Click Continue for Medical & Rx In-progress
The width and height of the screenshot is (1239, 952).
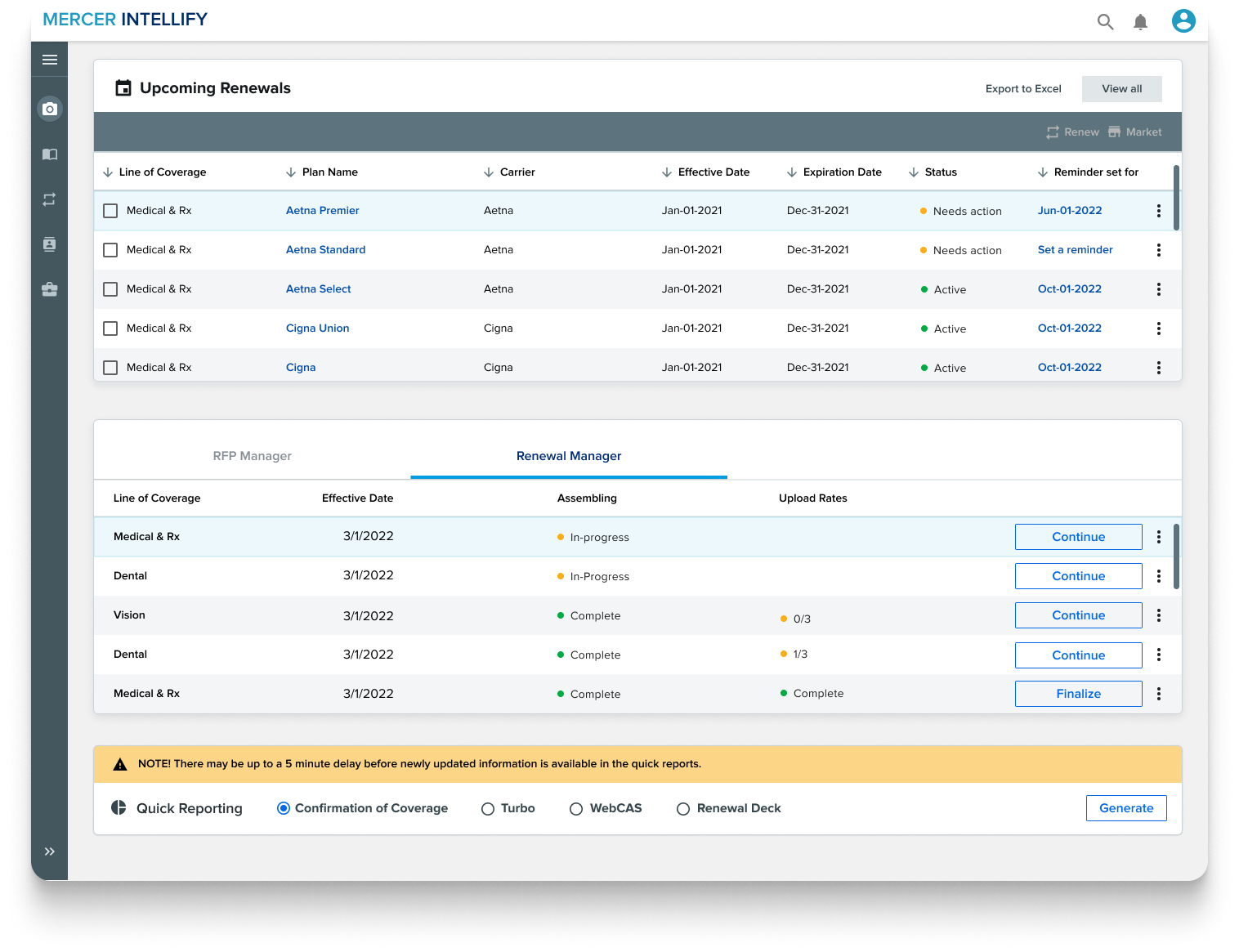coord(1079,537)
